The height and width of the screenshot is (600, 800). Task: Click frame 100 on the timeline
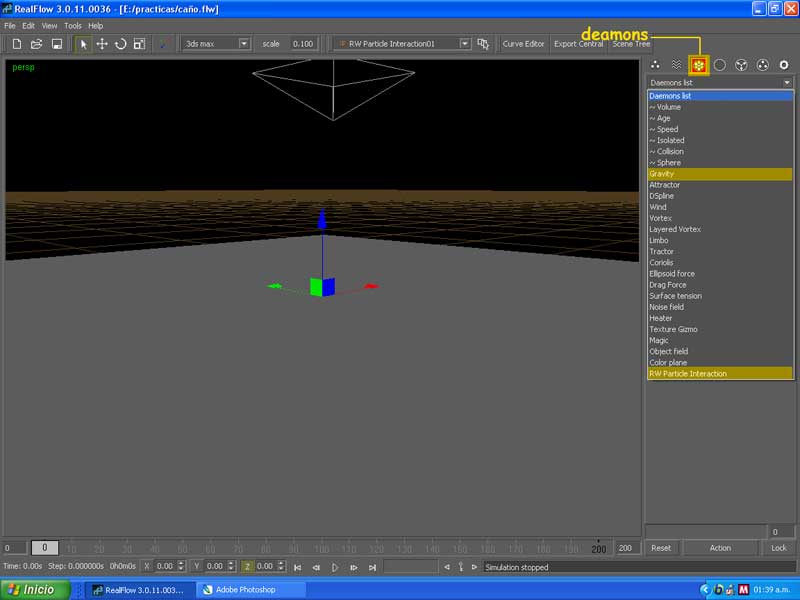click(x=321, y=549)
